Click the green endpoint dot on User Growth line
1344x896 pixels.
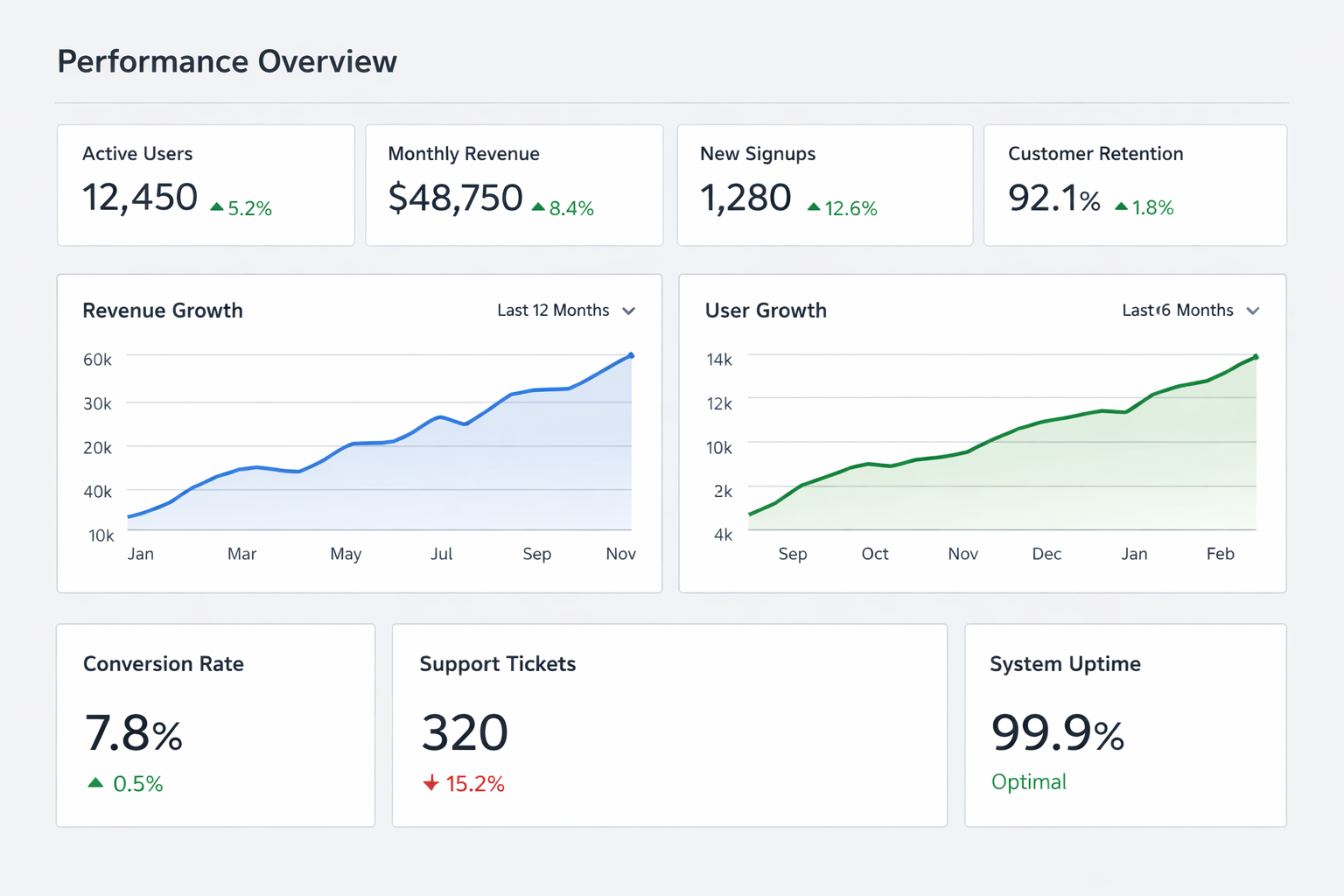(1256, 357)
